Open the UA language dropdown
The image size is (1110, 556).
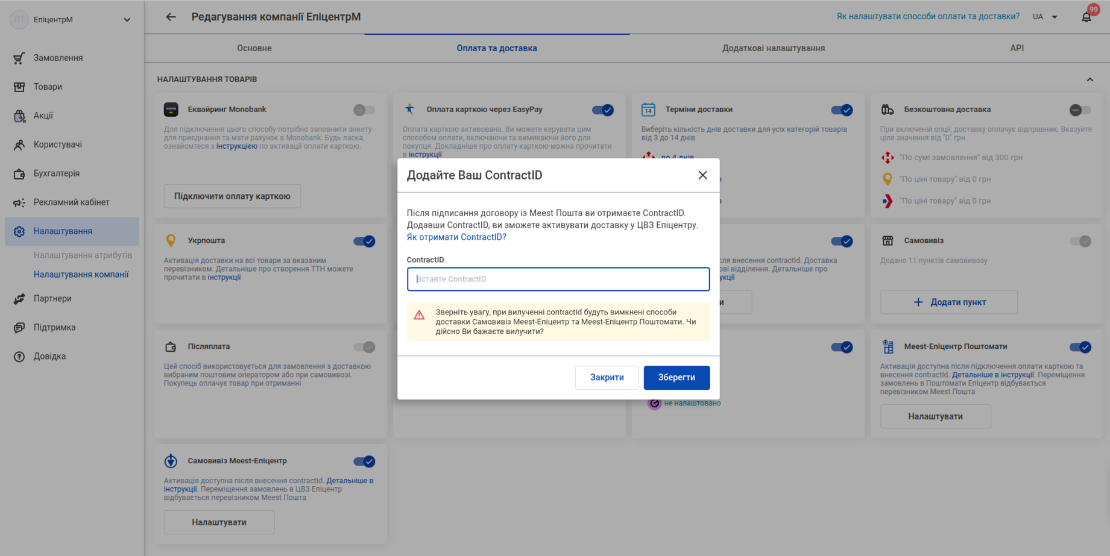(x=1045, y=17)
